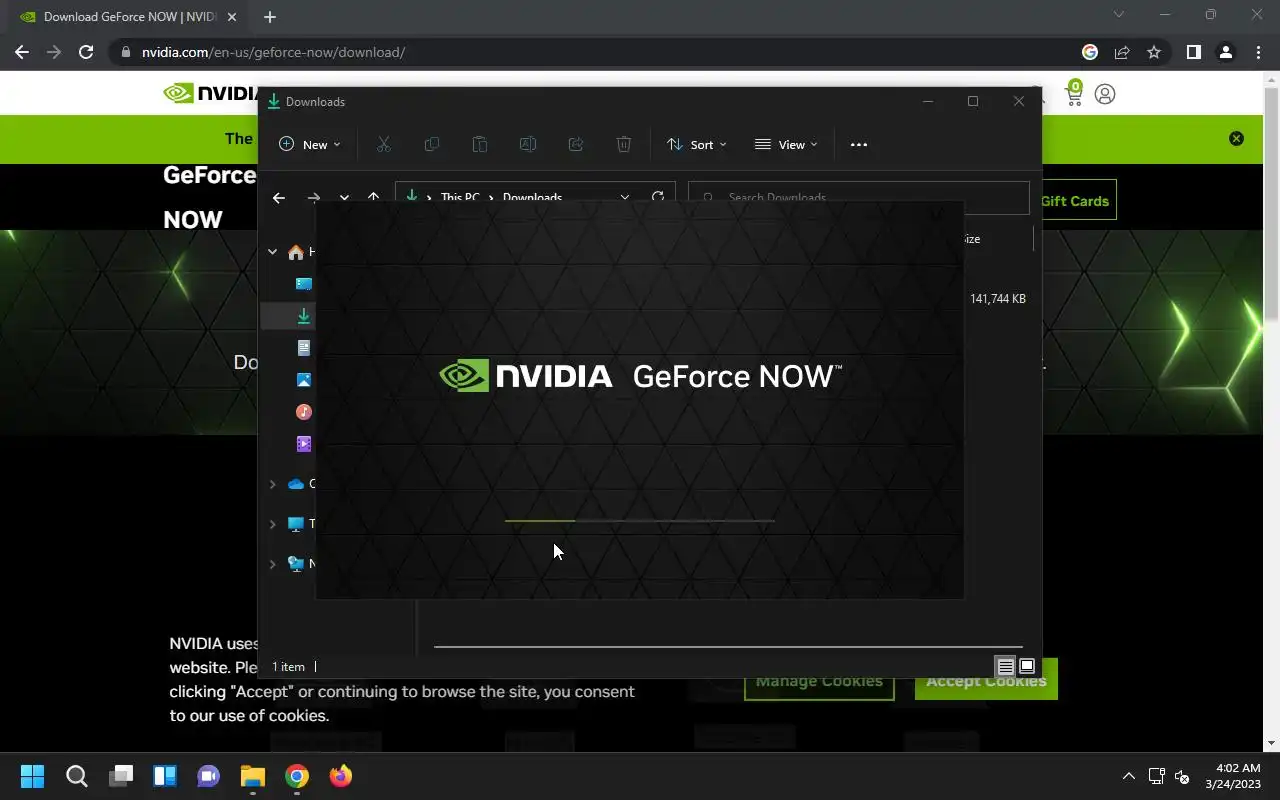Expand the OneDrive node in Explorer sidebar
This screenshot has width=1280, height=800.
pos(272,484)
